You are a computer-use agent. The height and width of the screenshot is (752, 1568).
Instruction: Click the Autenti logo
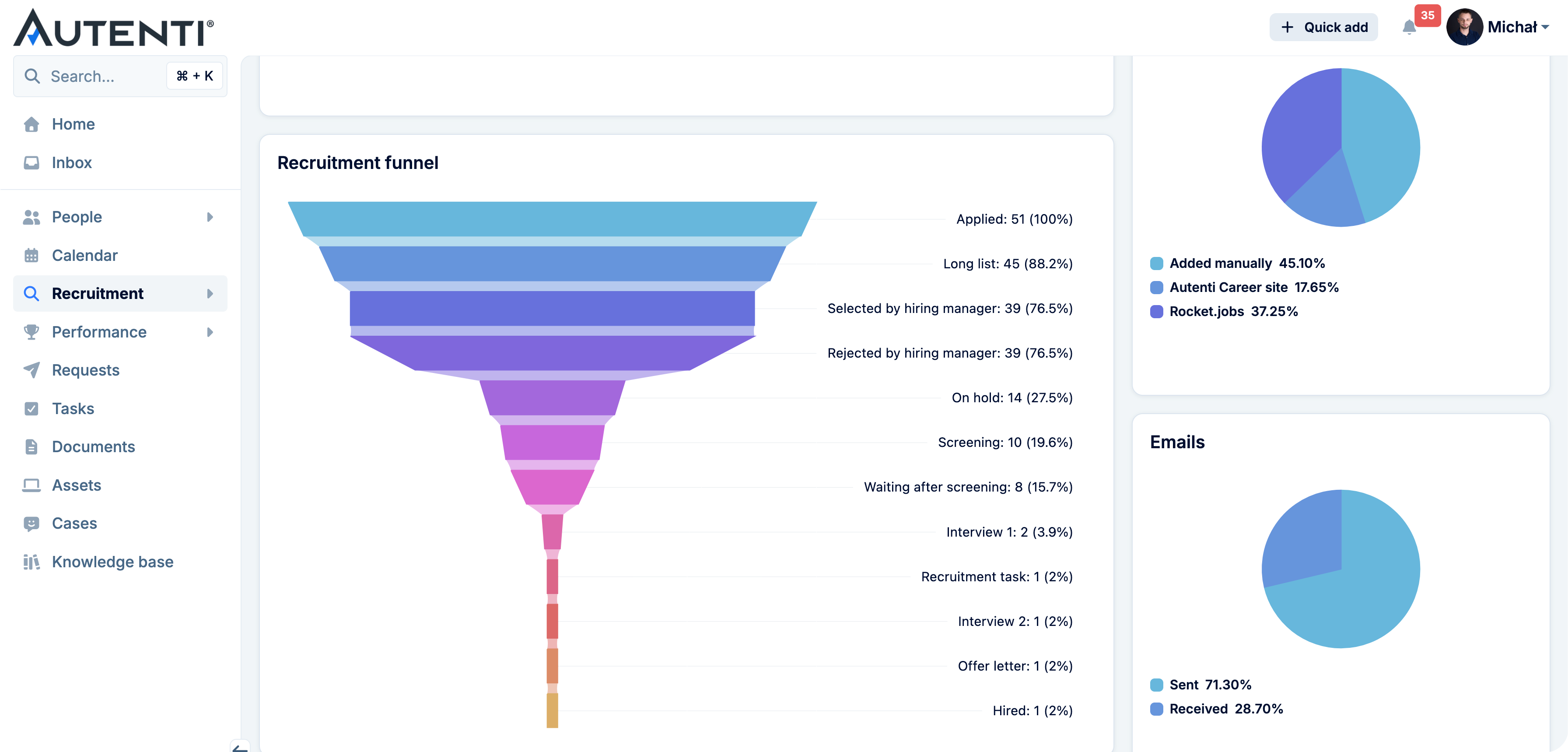(114, 28)
